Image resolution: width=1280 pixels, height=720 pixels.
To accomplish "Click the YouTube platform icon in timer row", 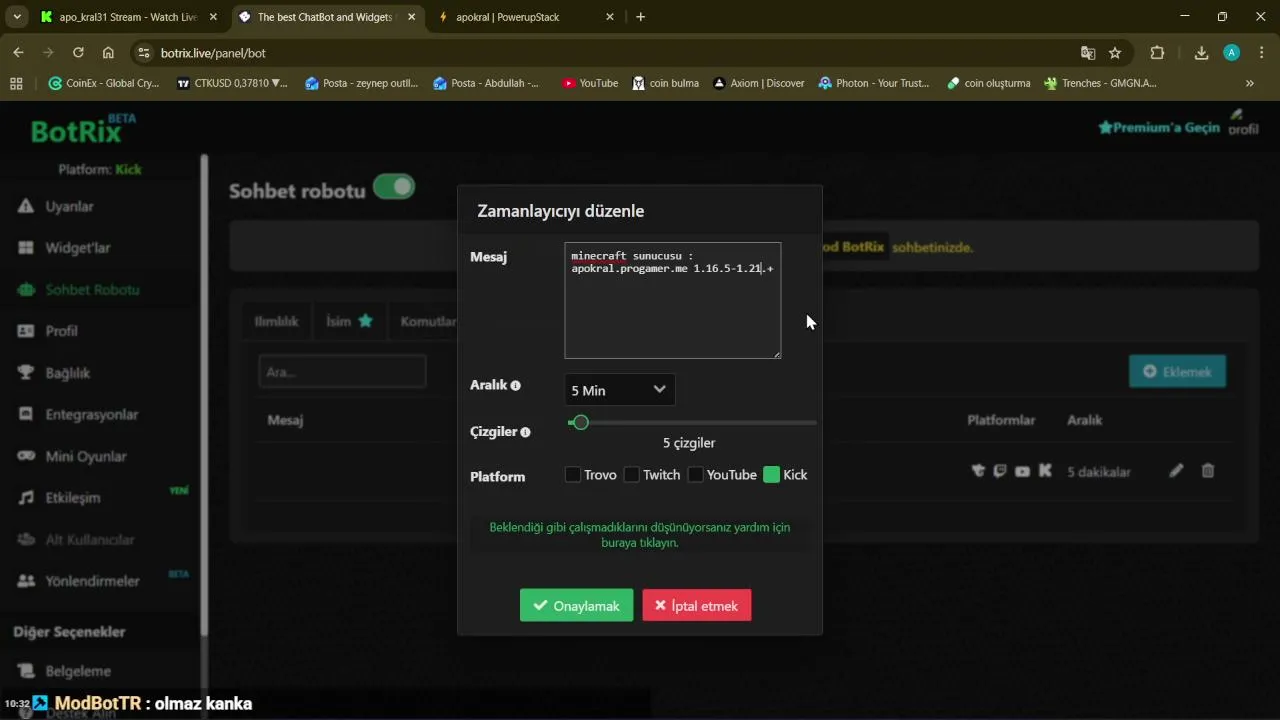I will click(1022, 471).
